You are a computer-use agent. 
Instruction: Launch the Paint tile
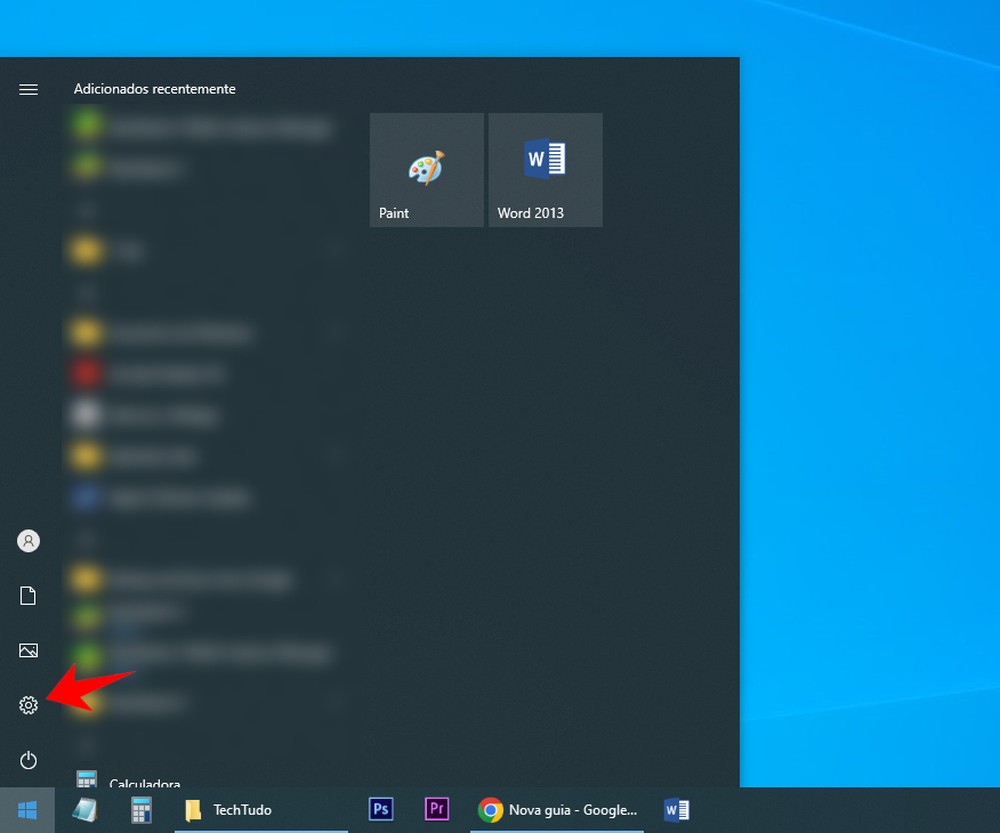click(427, 170)
